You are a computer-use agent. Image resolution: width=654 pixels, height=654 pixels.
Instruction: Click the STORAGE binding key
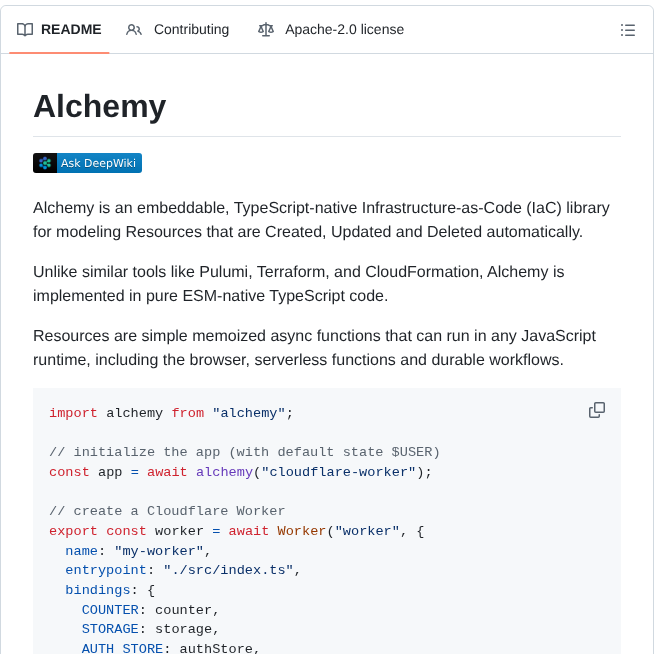[110, 629]
